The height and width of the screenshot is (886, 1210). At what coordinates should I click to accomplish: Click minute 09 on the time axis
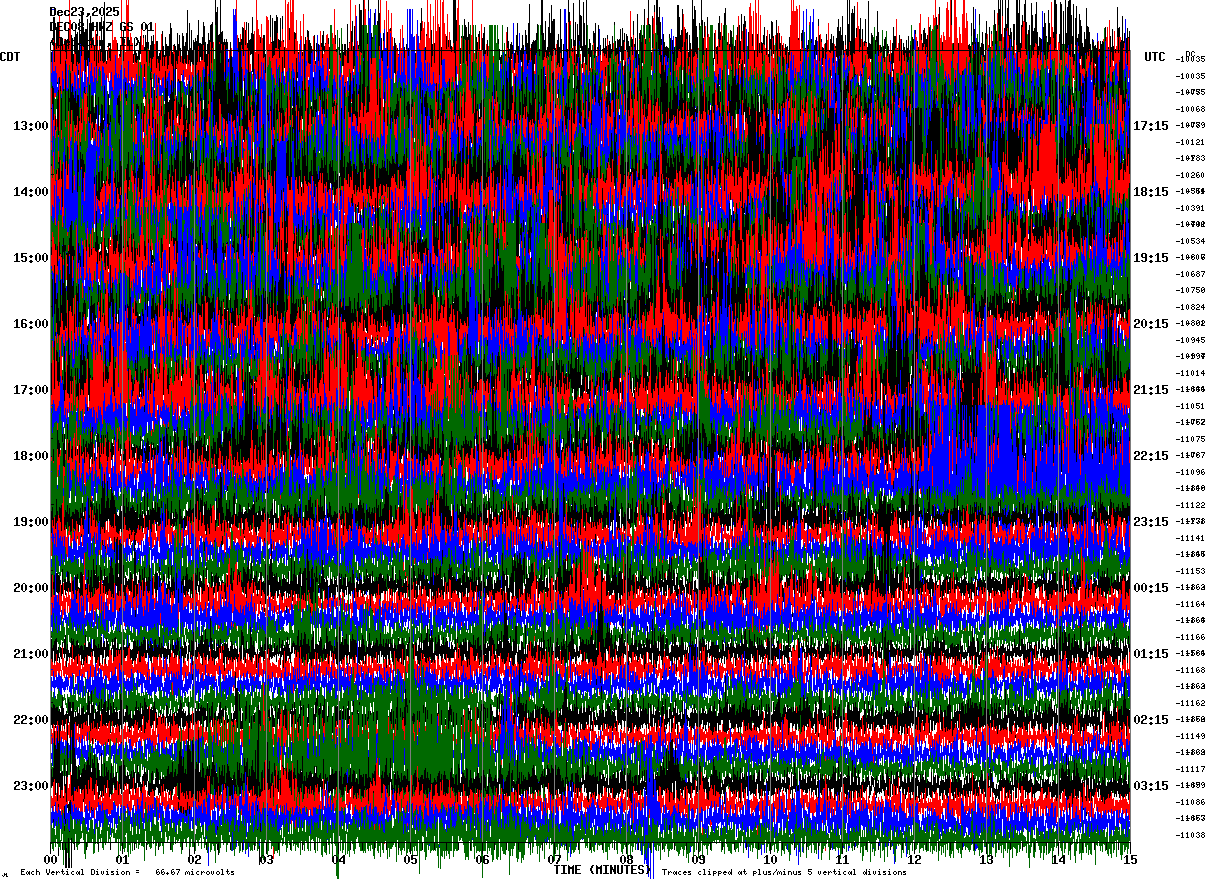699,859
